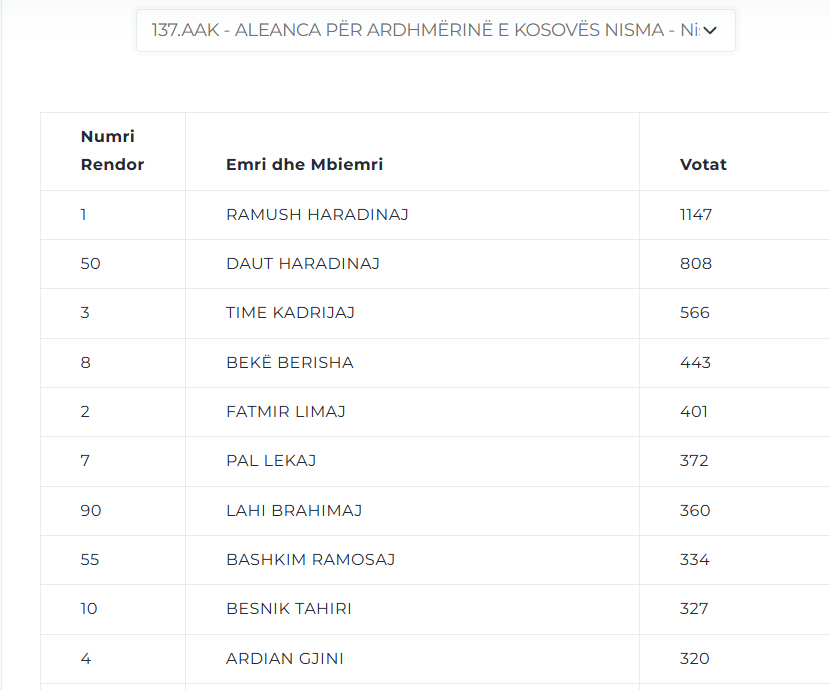Select the Numri Rendor column header

(x=112, y=150)
